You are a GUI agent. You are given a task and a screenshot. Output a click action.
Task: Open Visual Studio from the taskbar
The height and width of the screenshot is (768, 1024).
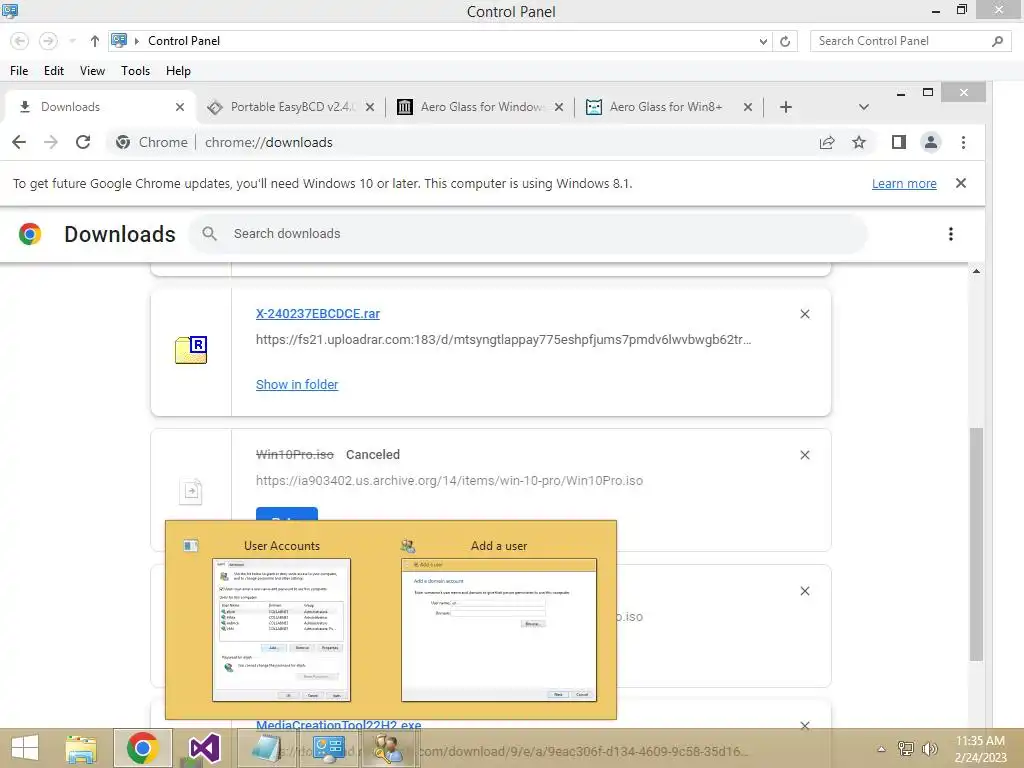click(204, 748)
